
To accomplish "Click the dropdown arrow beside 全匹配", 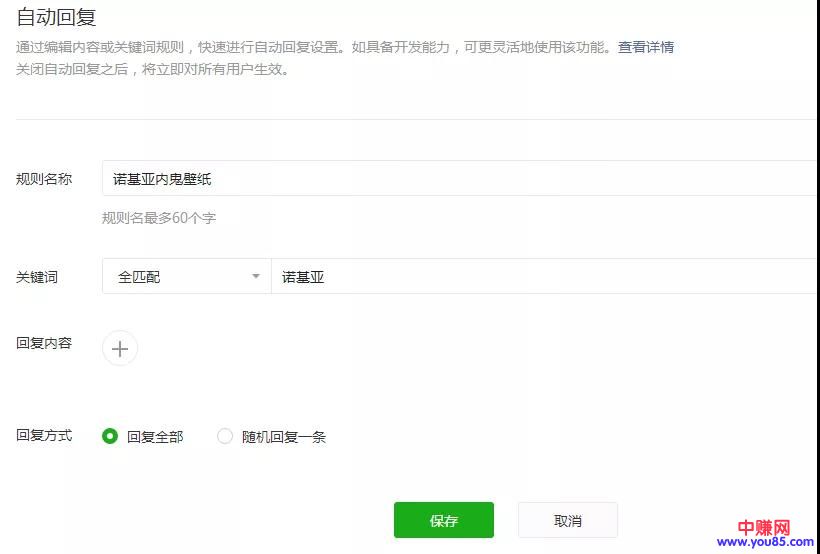I will (x=256, y=277).
